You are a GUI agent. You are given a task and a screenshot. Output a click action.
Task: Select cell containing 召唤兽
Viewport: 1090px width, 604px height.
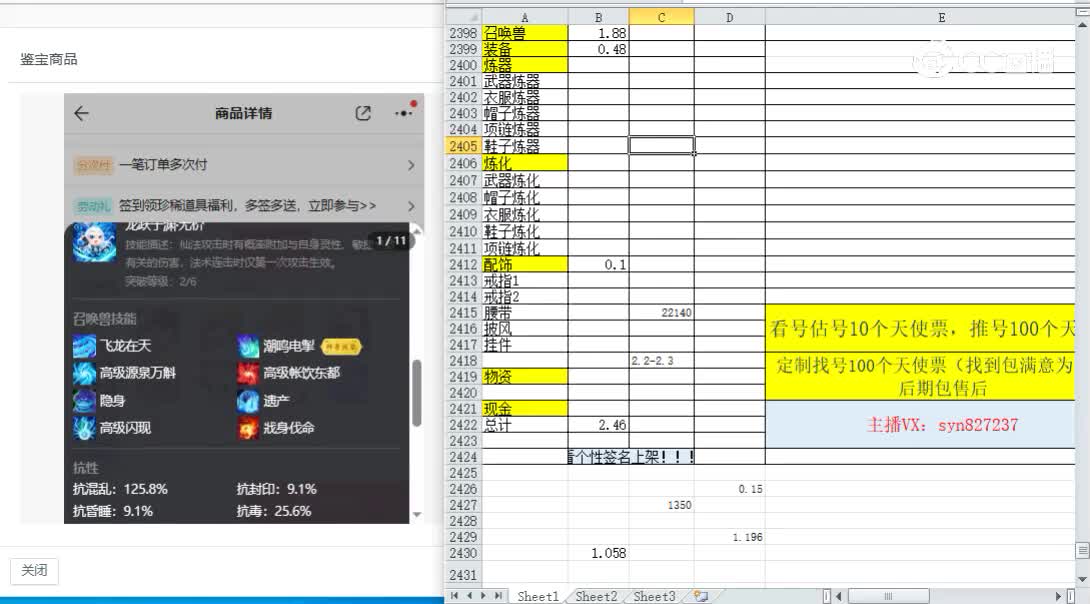[525, 33]
